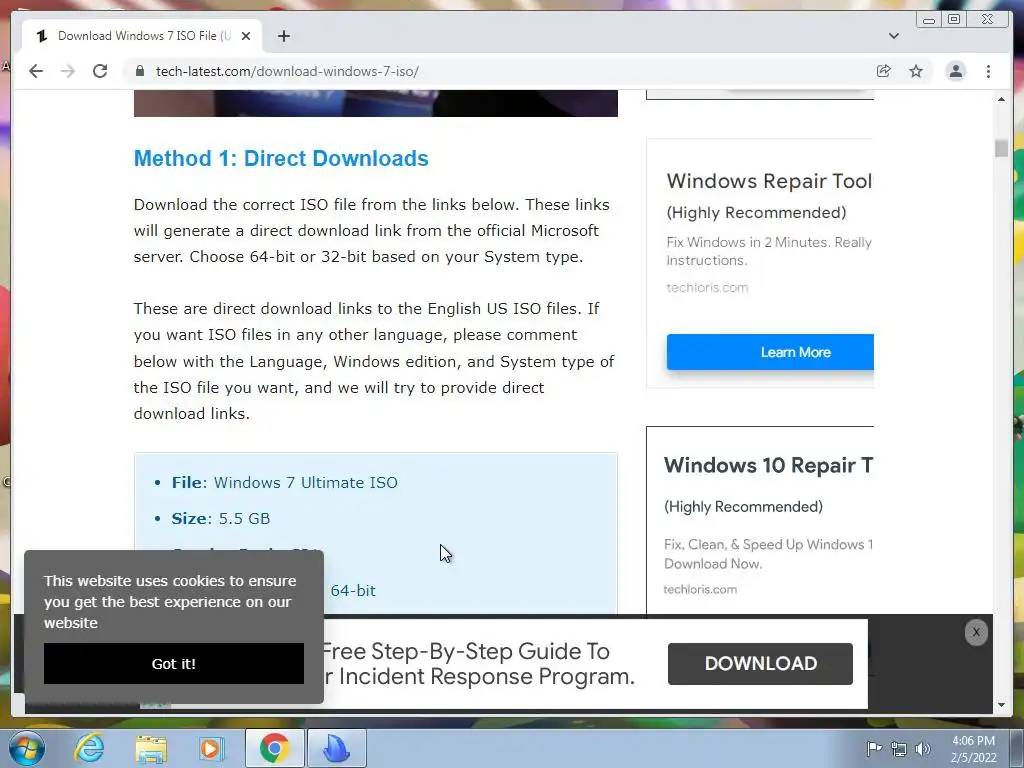Screen dimensions: 1024x768
Task: Click the taskbar clock 4:06 PM
Action: 973,741
